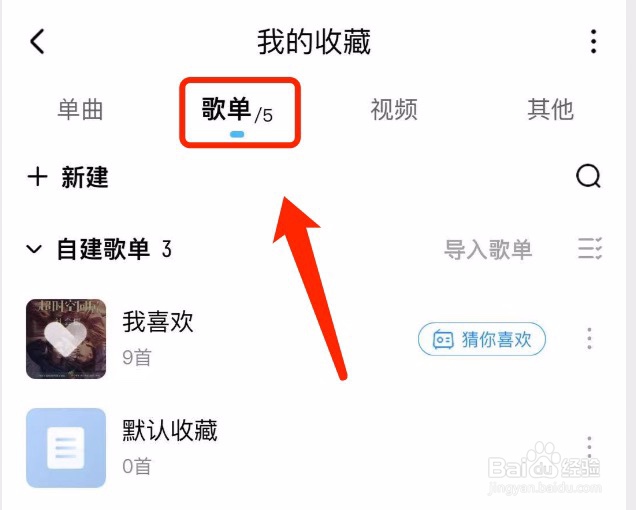The height and width of the screenshot is (510, 636).
Task: Tap the search magnifier icon
Action: (x=589, y=177)
